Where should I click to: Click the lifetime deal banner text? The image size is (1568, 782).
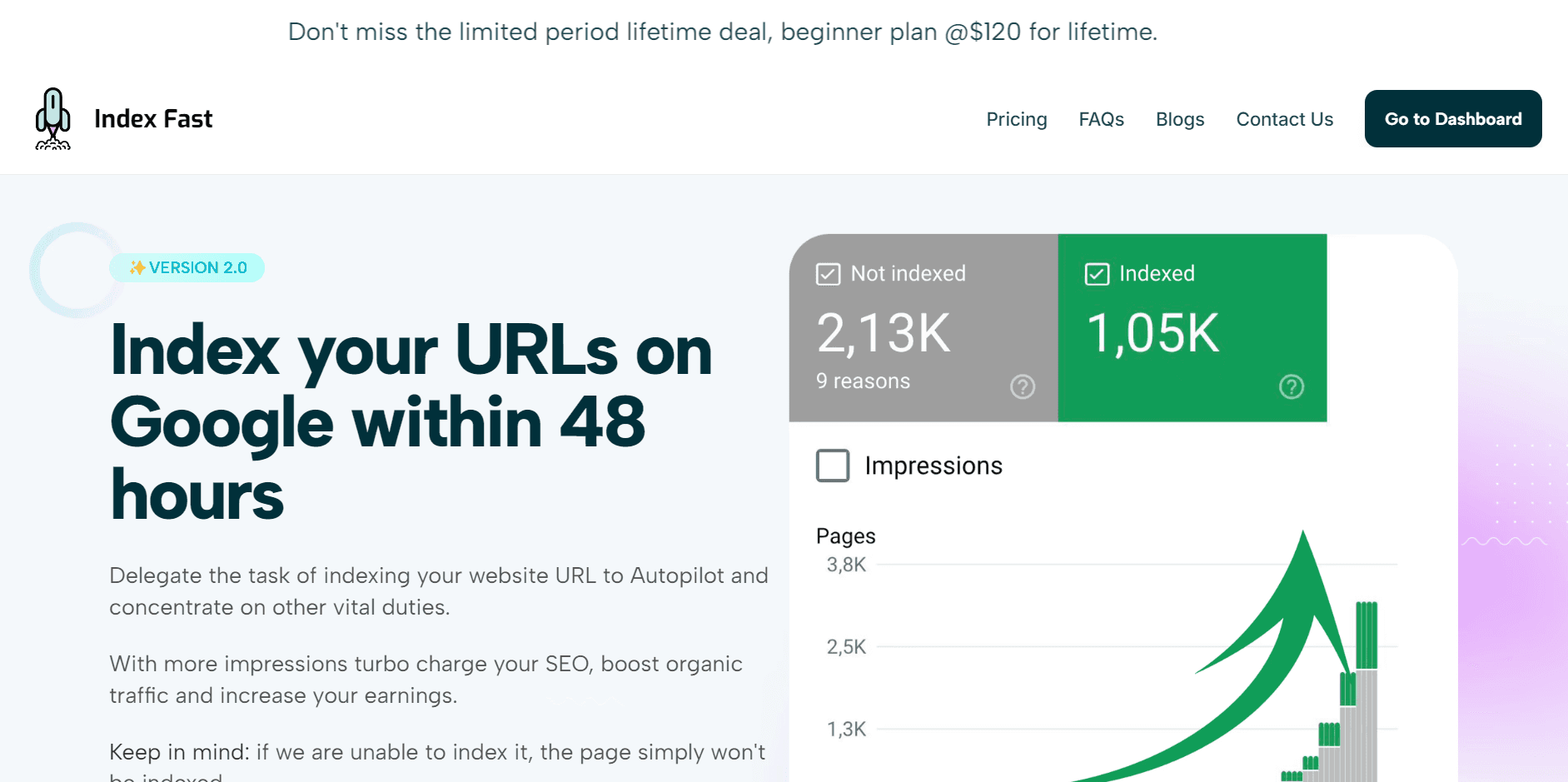[723, 32]
